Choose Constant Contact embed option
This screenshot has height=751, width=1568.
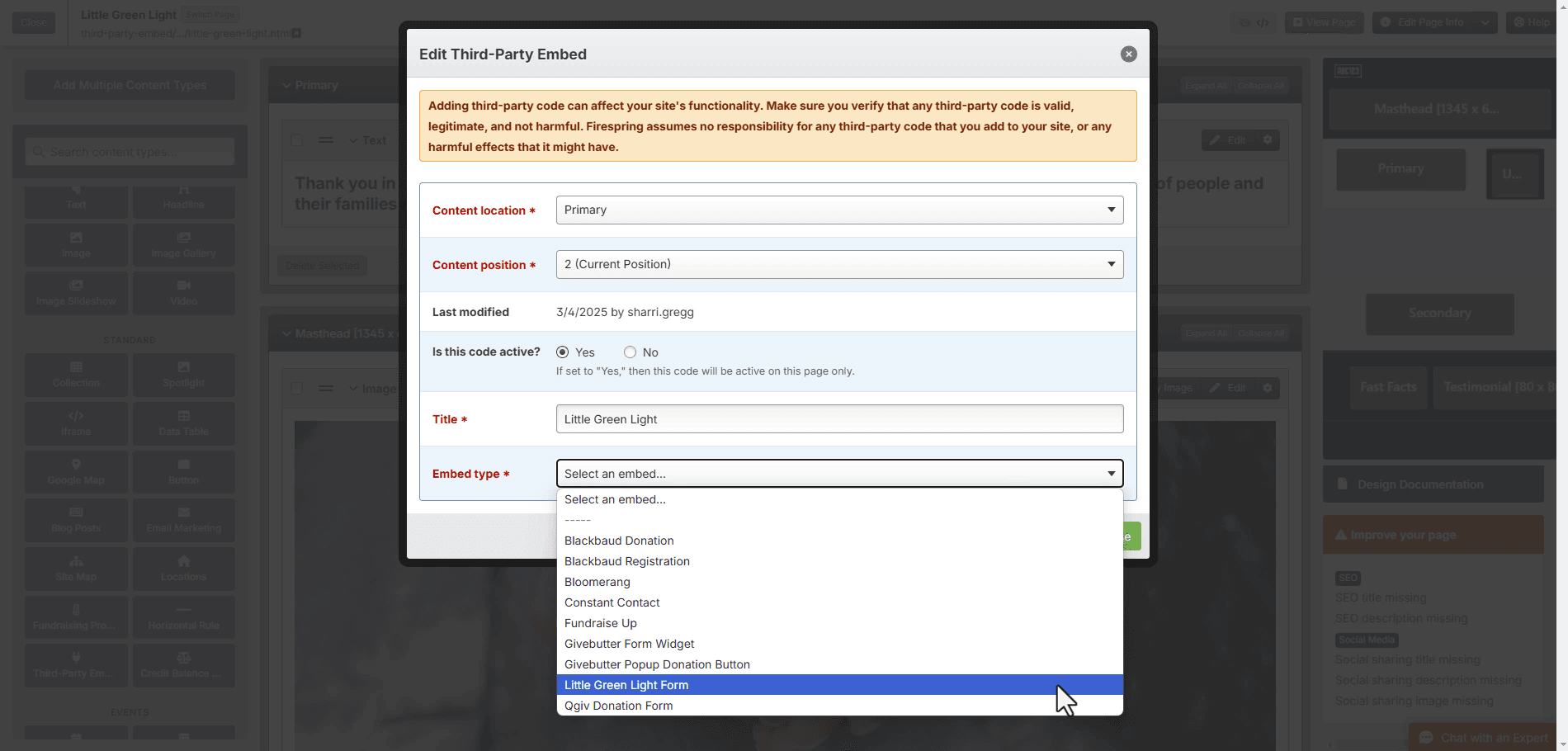click(839, 602)
